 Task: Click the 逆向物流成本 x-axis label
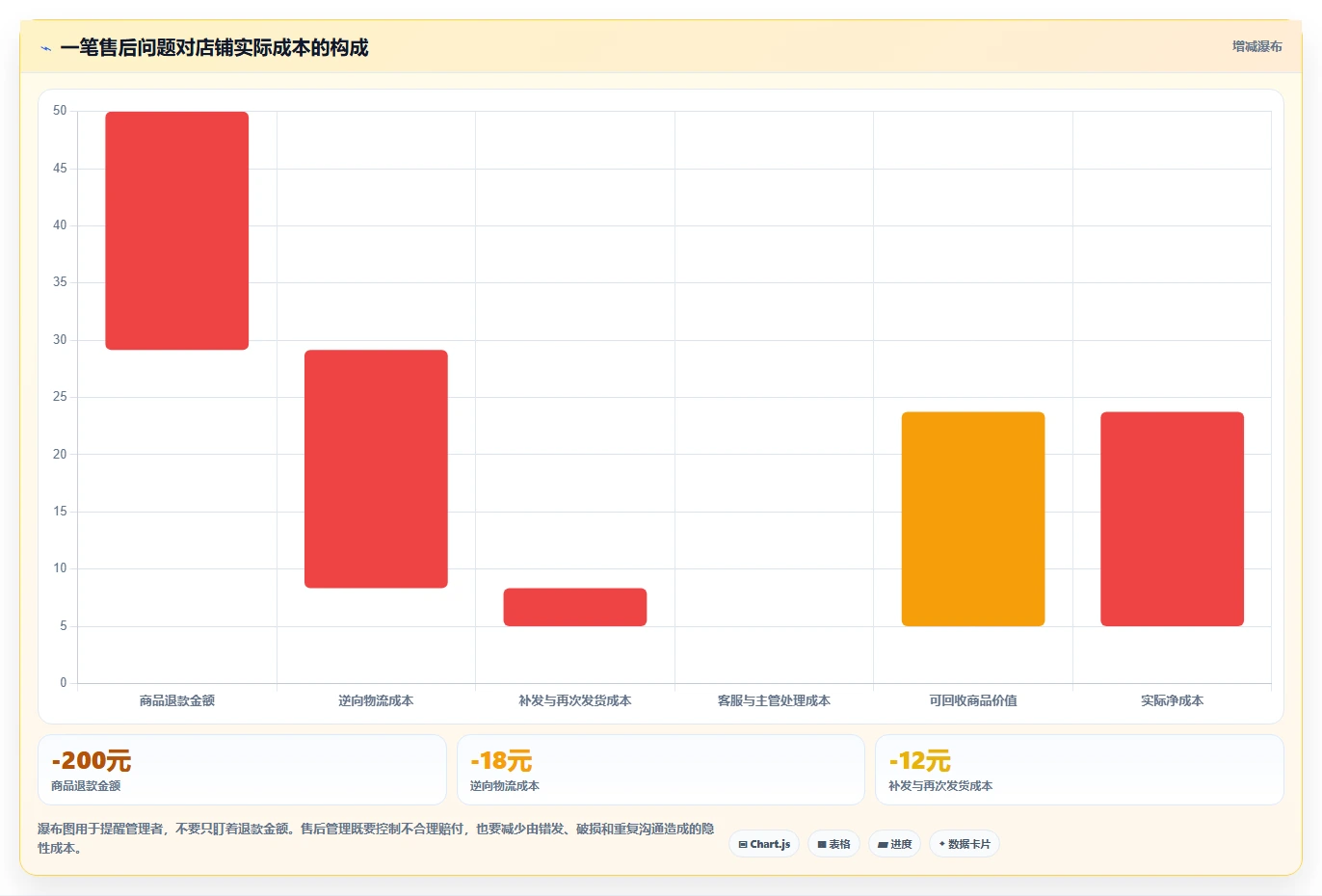[x=376, y=700]
